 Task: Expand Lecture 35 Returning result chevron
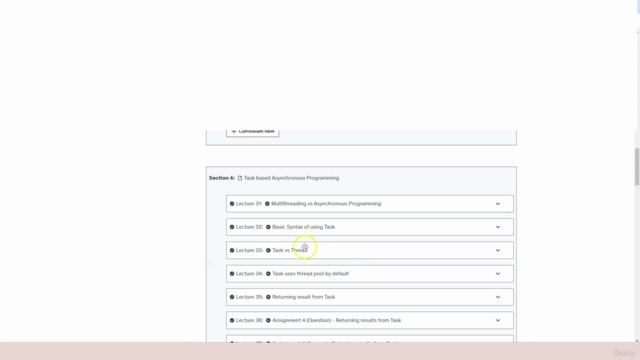pyautogui.click(x=498, y=297)
